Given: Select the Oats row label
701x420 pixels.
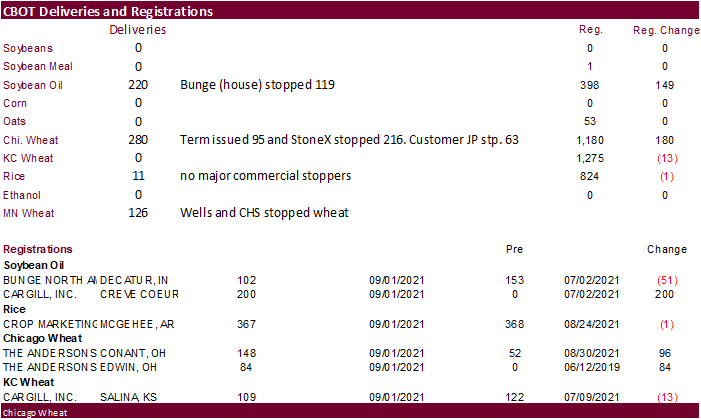Looking at the screenshot, I should [x=15, y=121].
